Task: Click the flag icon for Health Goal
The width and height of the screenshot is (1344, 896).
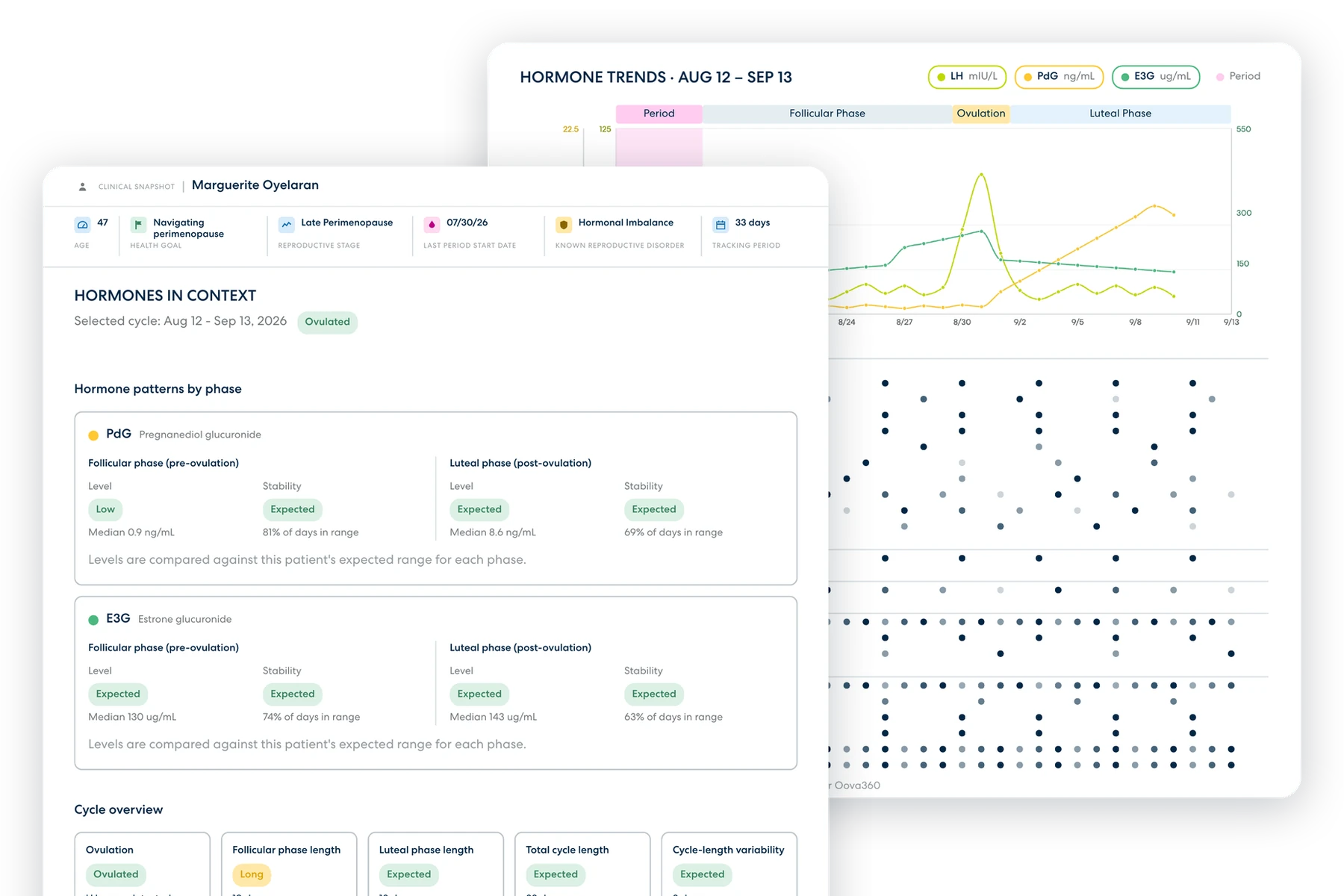Action: 138,224
